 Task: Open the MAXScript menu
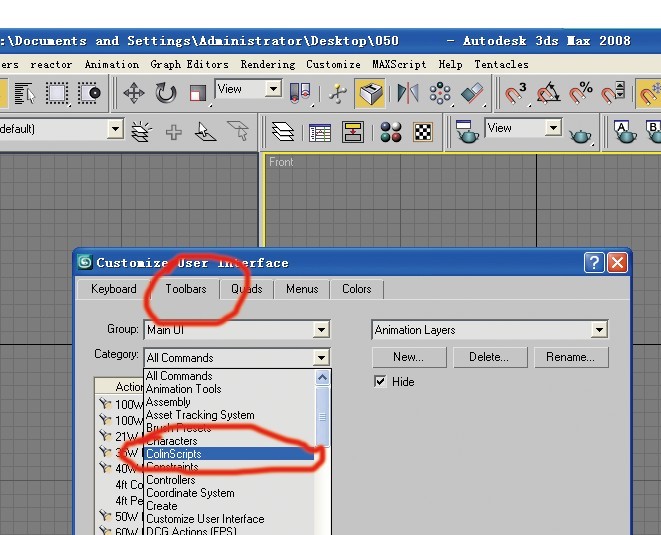(399, 65)
